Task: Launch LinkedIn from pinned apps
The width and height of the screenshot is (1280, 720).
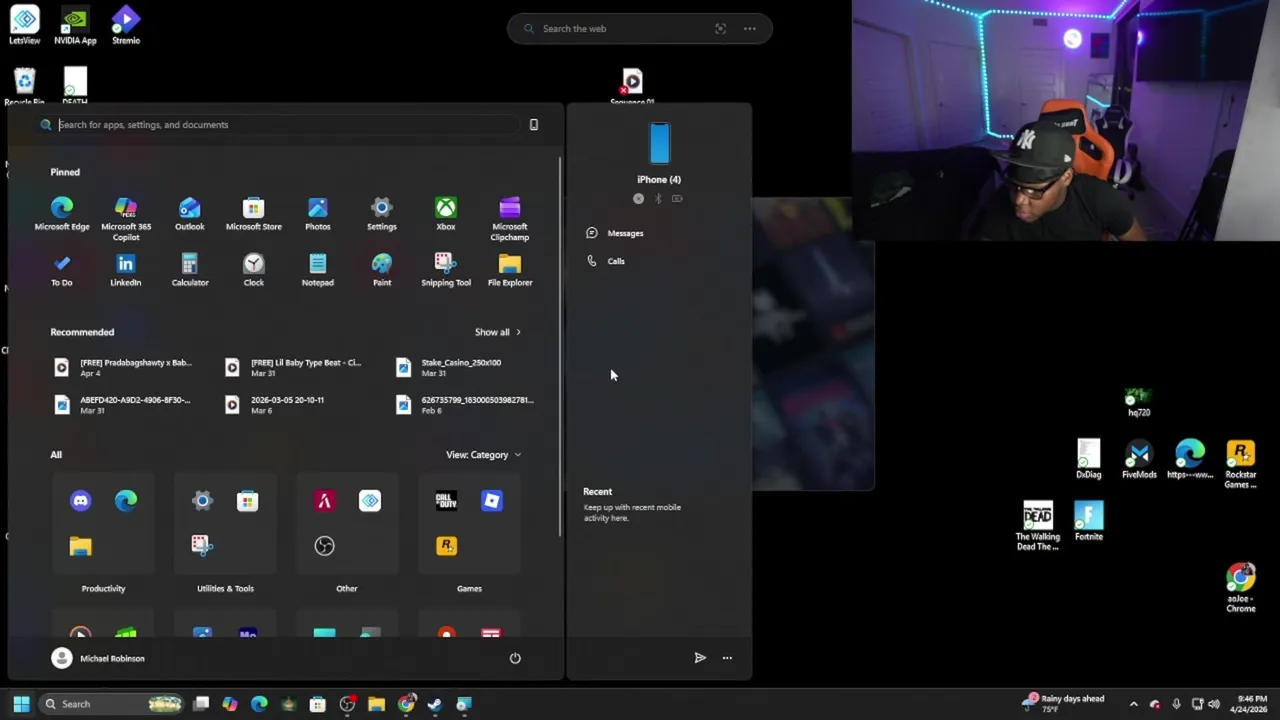Action: pos(126,270)
